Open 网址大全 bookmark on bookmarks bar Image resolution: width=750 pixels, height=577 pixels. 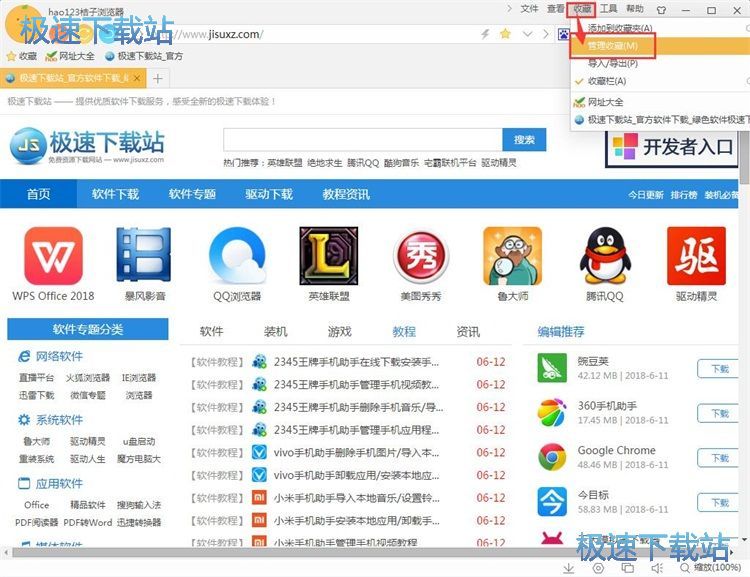tap(70, 56)
